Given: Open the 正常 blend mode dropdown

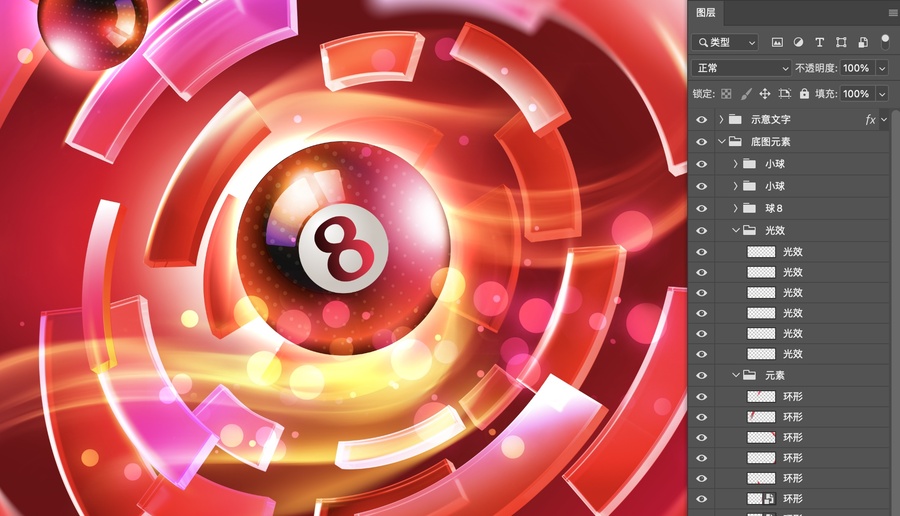Looking at the screenshot, I should (x=741, y=68).
